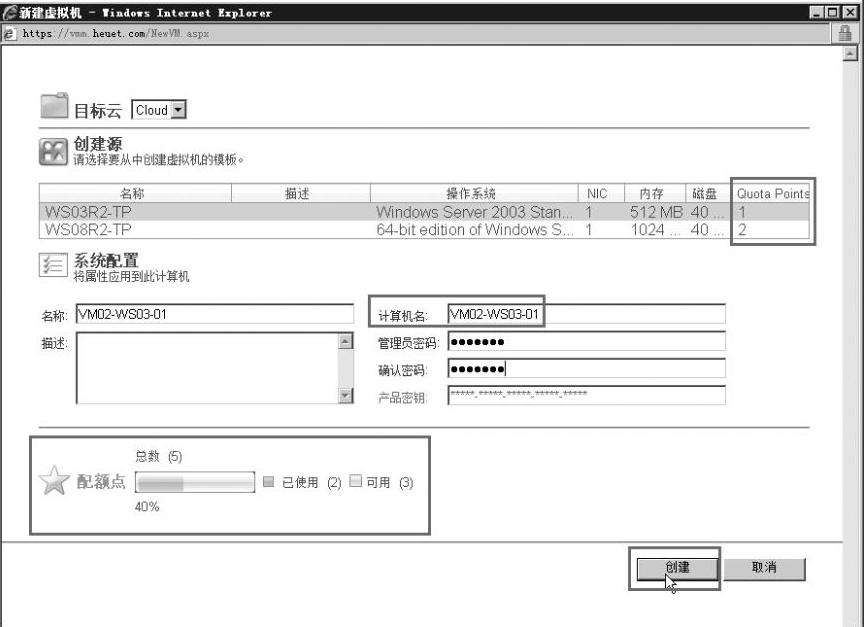The height and width of the screenshot is (627, 864).
Task: Sort templates by Quota Points column header
Action: click(772, 194)
